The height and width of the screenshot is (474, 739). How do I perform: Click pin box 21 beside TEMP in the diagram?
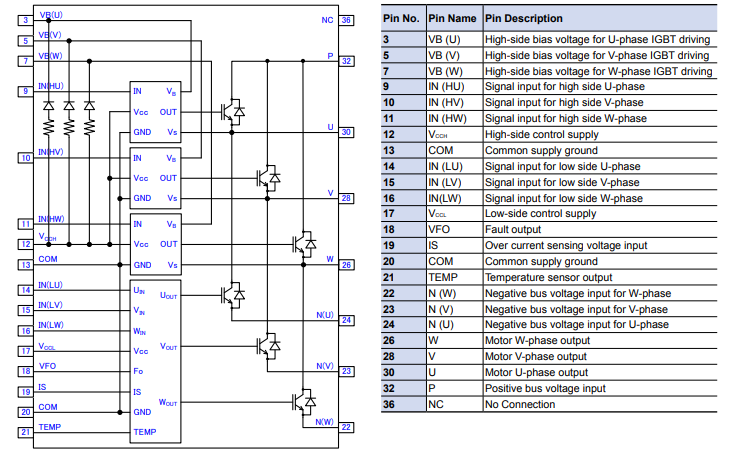pyautogui.click(x=25, y=432)
